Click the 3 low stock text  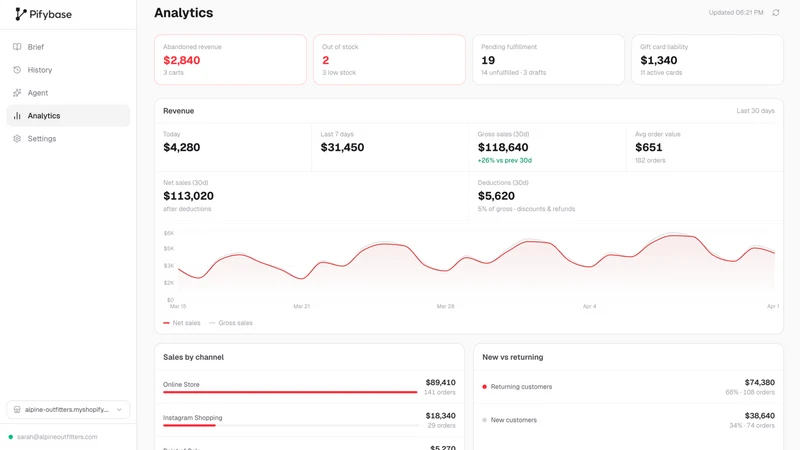click(x=339, y=72)
